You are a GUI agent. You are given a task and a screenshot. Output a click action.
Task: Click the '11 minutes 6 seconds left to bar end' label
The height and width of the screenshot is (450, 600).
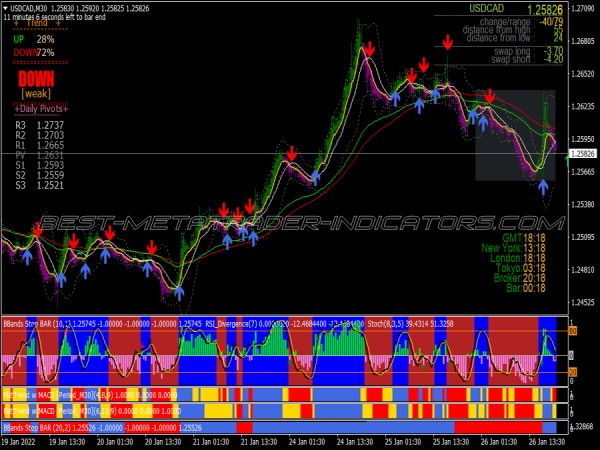pos(54,17)
